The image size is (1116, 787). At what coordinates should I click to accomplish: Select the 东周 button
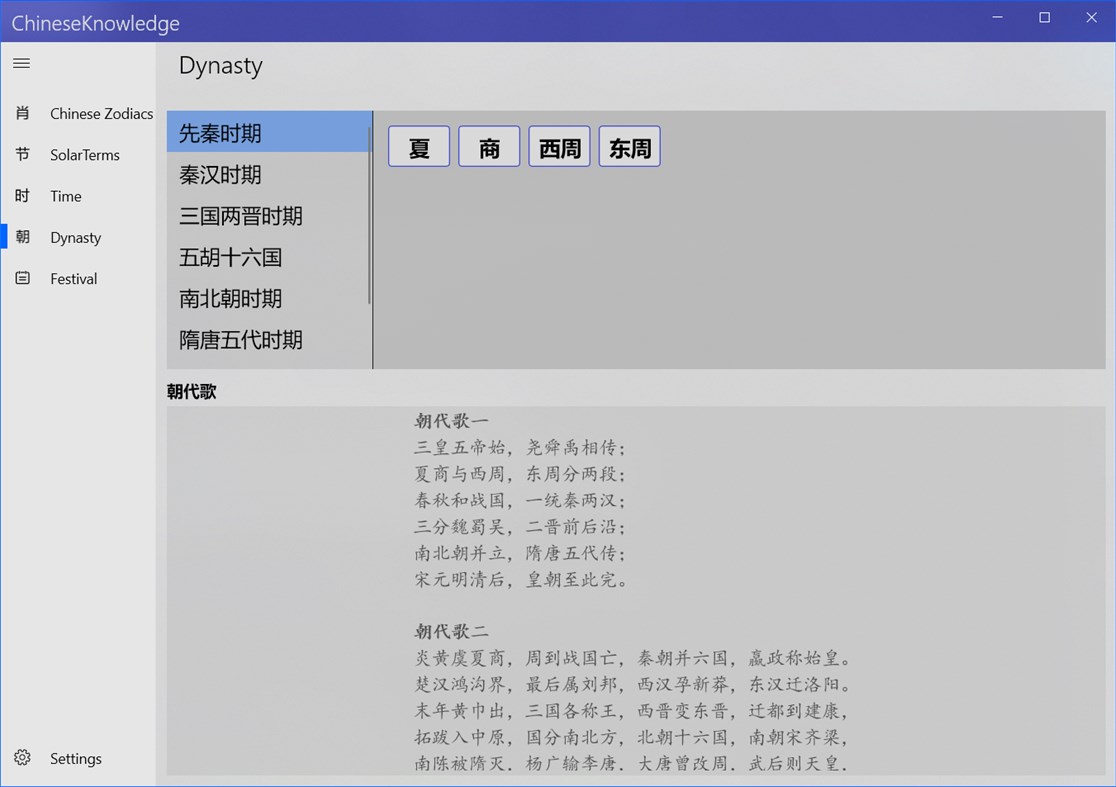(x=628, y=146)
